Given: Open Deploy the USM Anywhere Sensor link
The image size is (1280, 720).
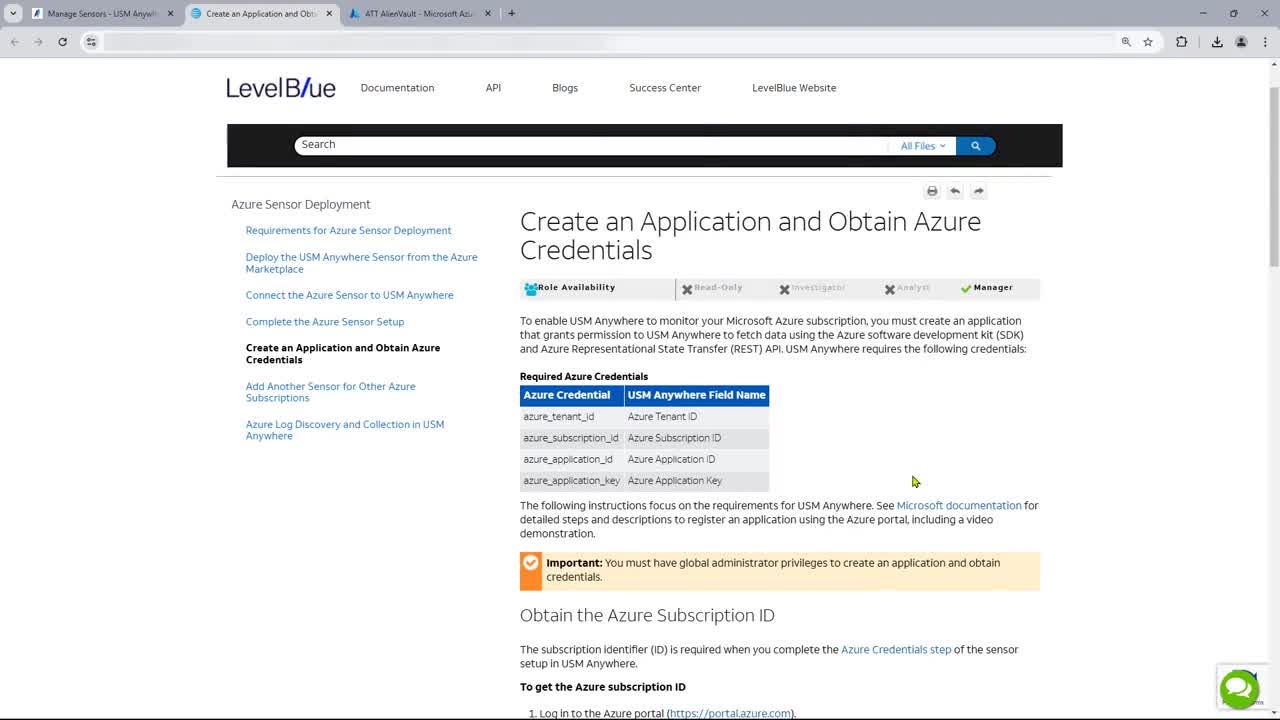Looking at the screenshot, I should [x=361, y=263].
